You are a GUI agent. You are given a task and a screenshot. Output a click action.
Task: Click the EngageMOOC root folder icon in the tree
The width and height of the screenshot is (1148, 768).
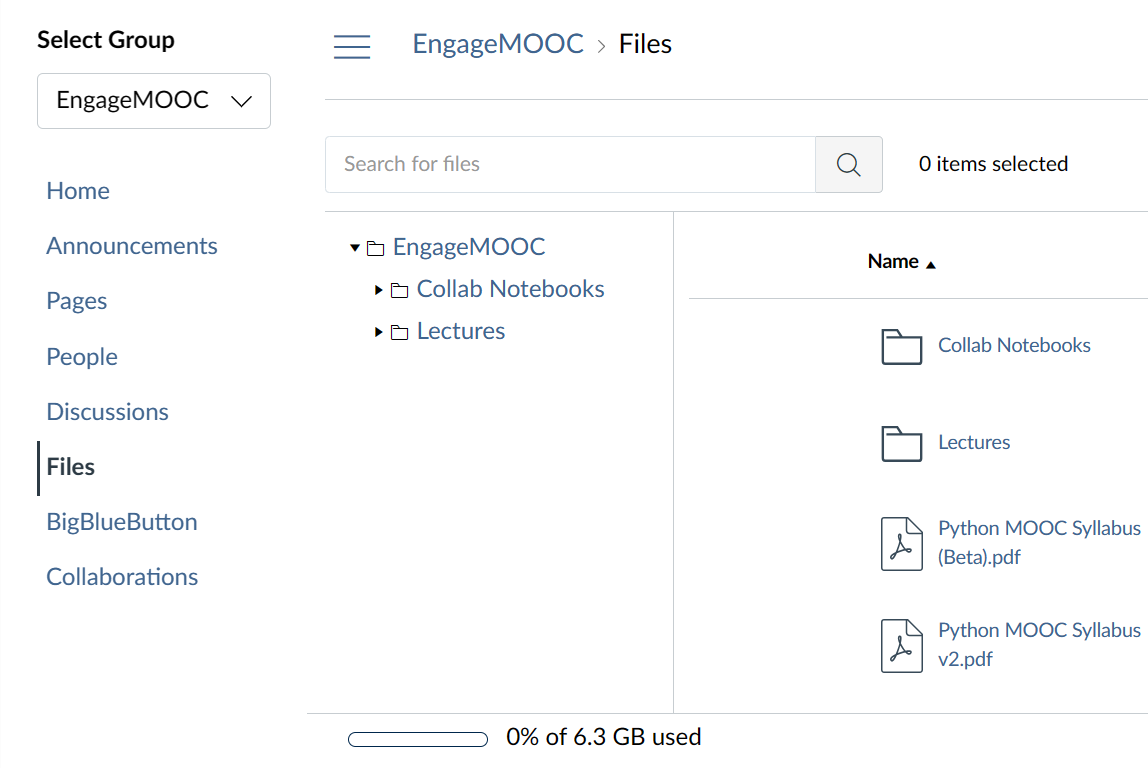(x=376, y=248)
